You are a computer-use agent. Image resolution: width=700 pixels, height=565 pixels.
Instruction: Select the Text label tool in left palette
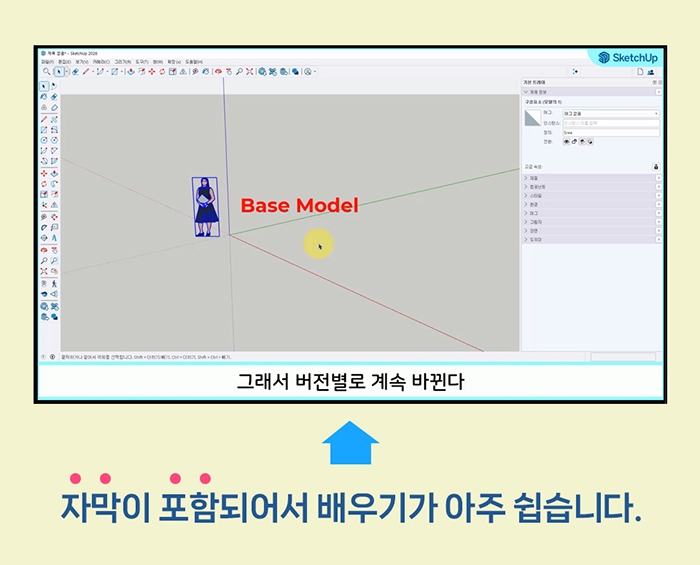(54, 227)
